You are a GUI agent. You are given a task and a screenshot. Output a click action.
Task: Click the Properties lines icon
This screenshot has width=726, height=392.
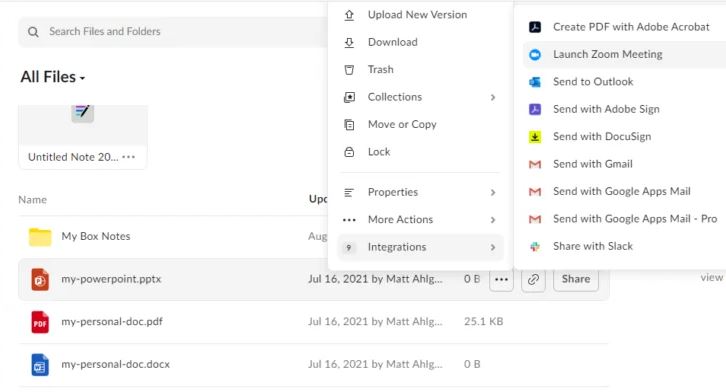click(349, 192)
